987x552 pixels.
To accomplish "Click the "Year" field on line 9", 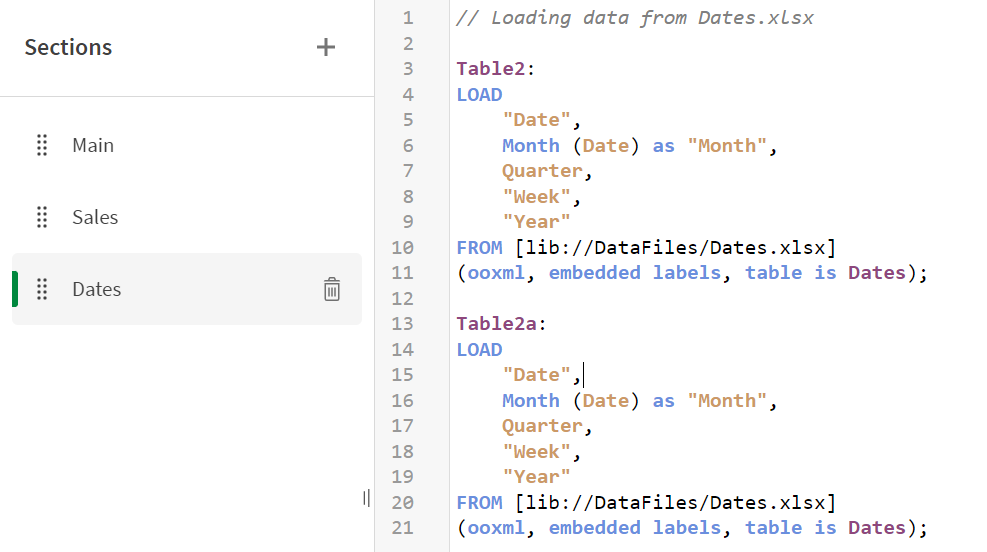I will pos(536,222).
